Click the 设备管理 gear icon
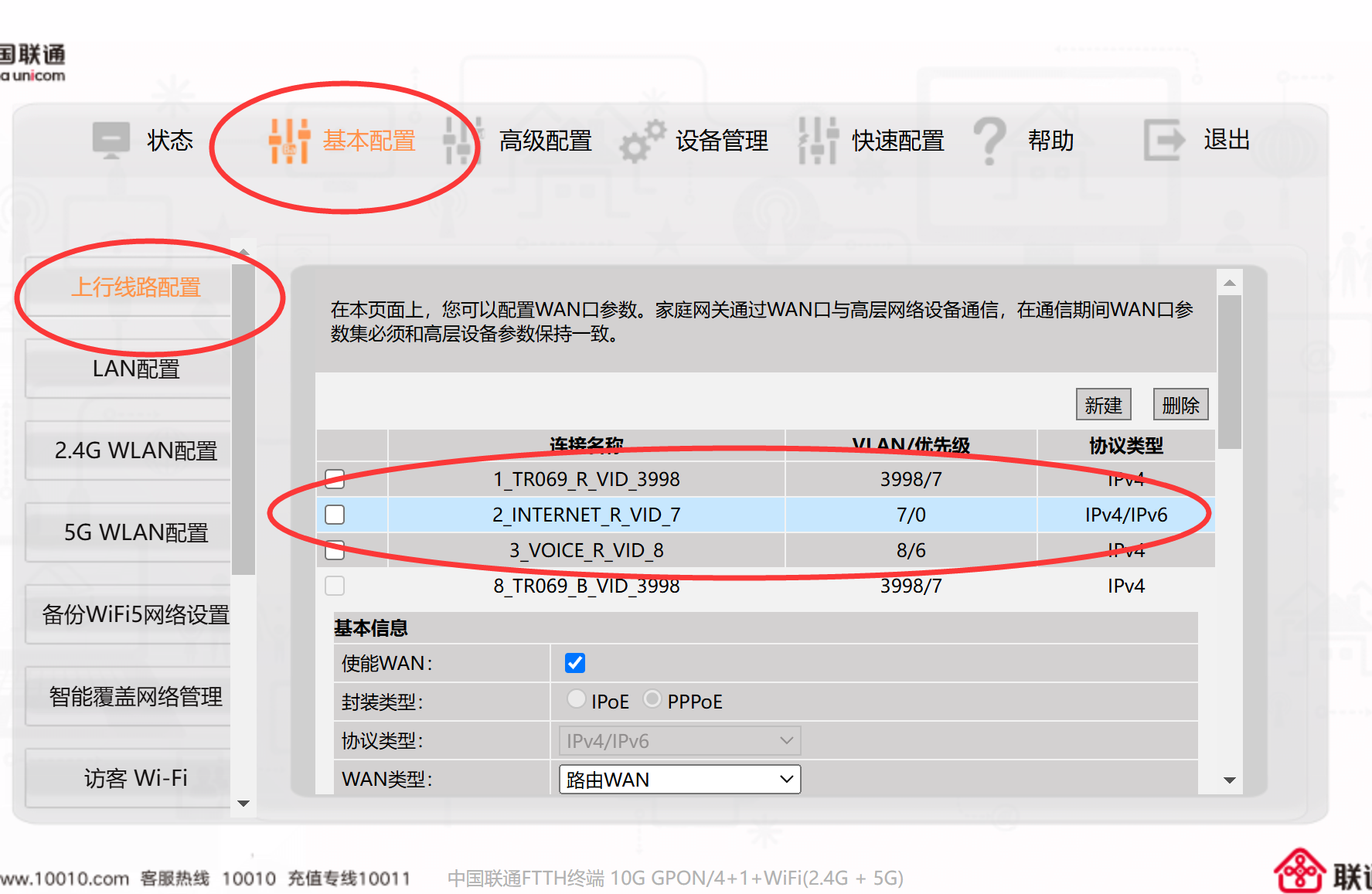 click(642, 141)
